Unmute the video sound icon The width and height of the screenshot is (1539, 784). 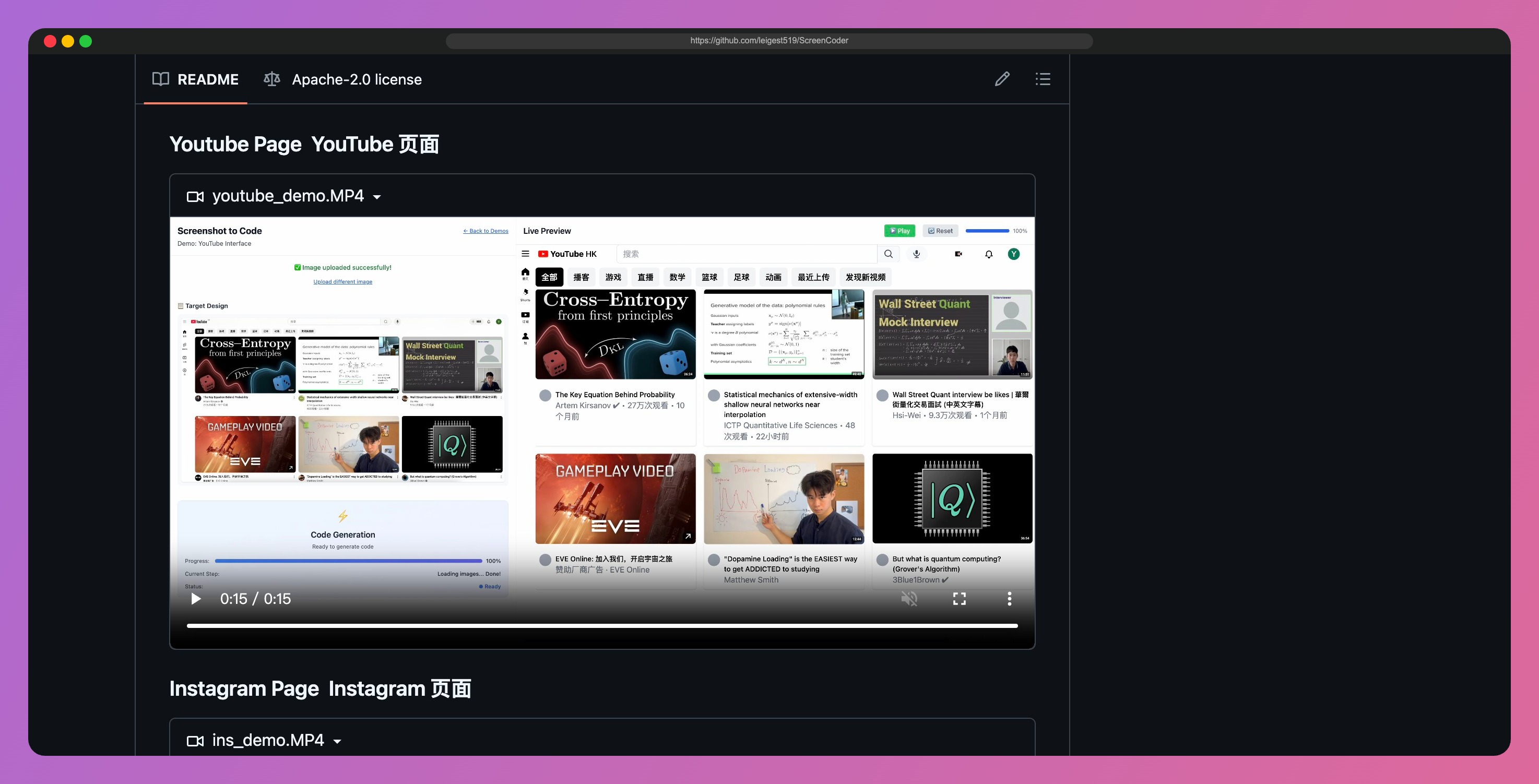coord(909,598)
